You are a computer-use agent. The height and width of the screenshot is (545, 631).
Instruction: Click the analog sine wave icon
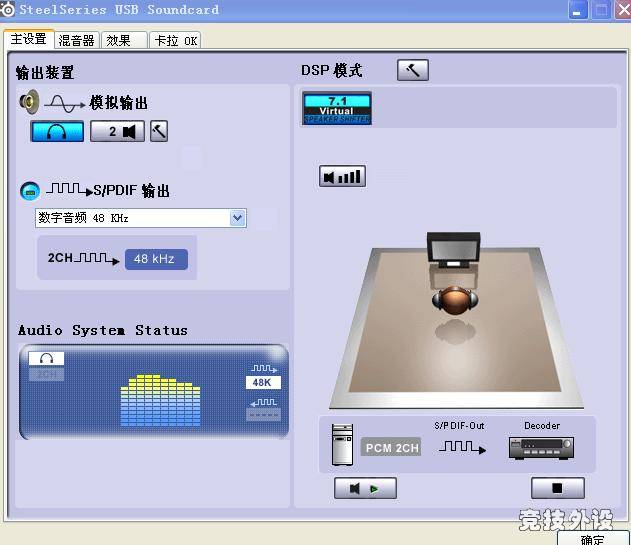coord(65,103)
